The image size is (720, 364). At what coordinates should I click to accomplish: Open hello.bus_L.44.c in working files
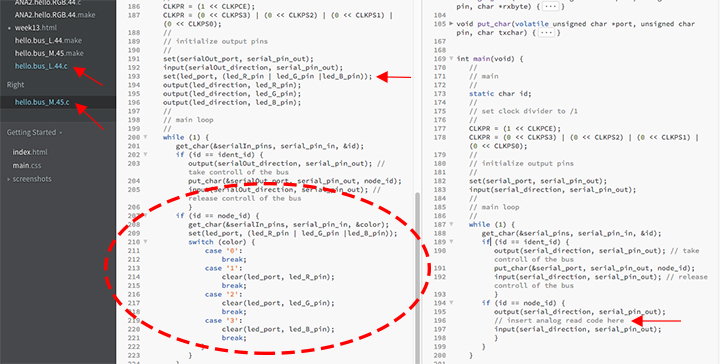tap(41, 67)
